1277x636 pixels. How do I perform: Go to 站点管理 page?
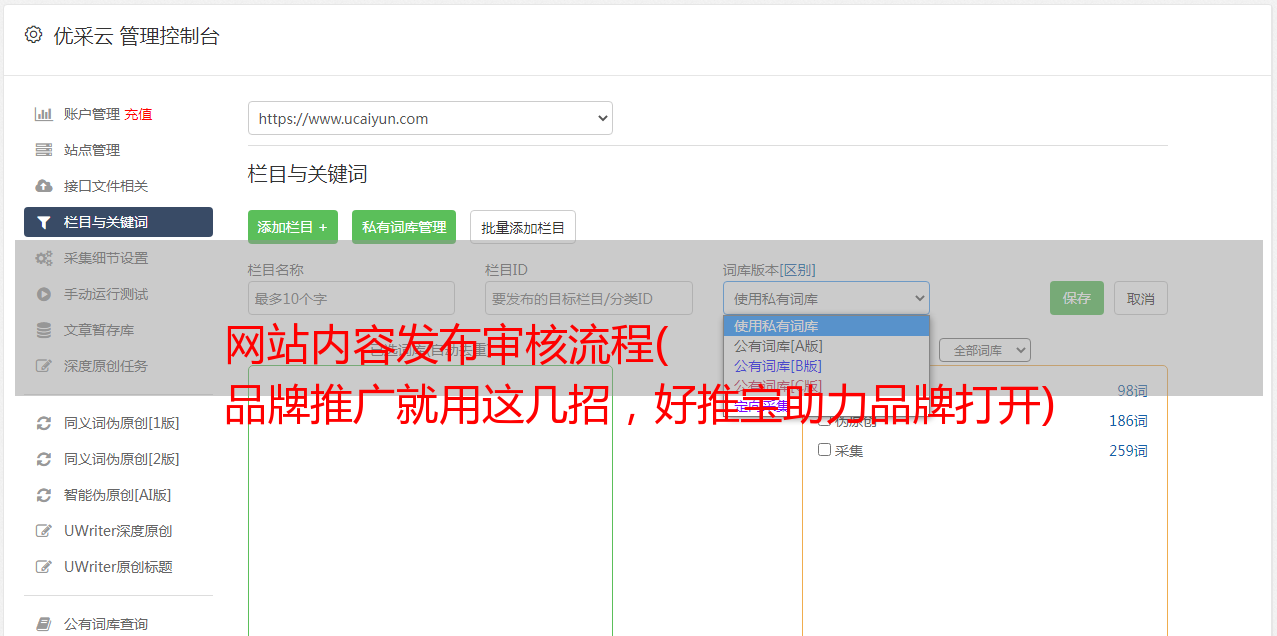[x=92, y=150]
